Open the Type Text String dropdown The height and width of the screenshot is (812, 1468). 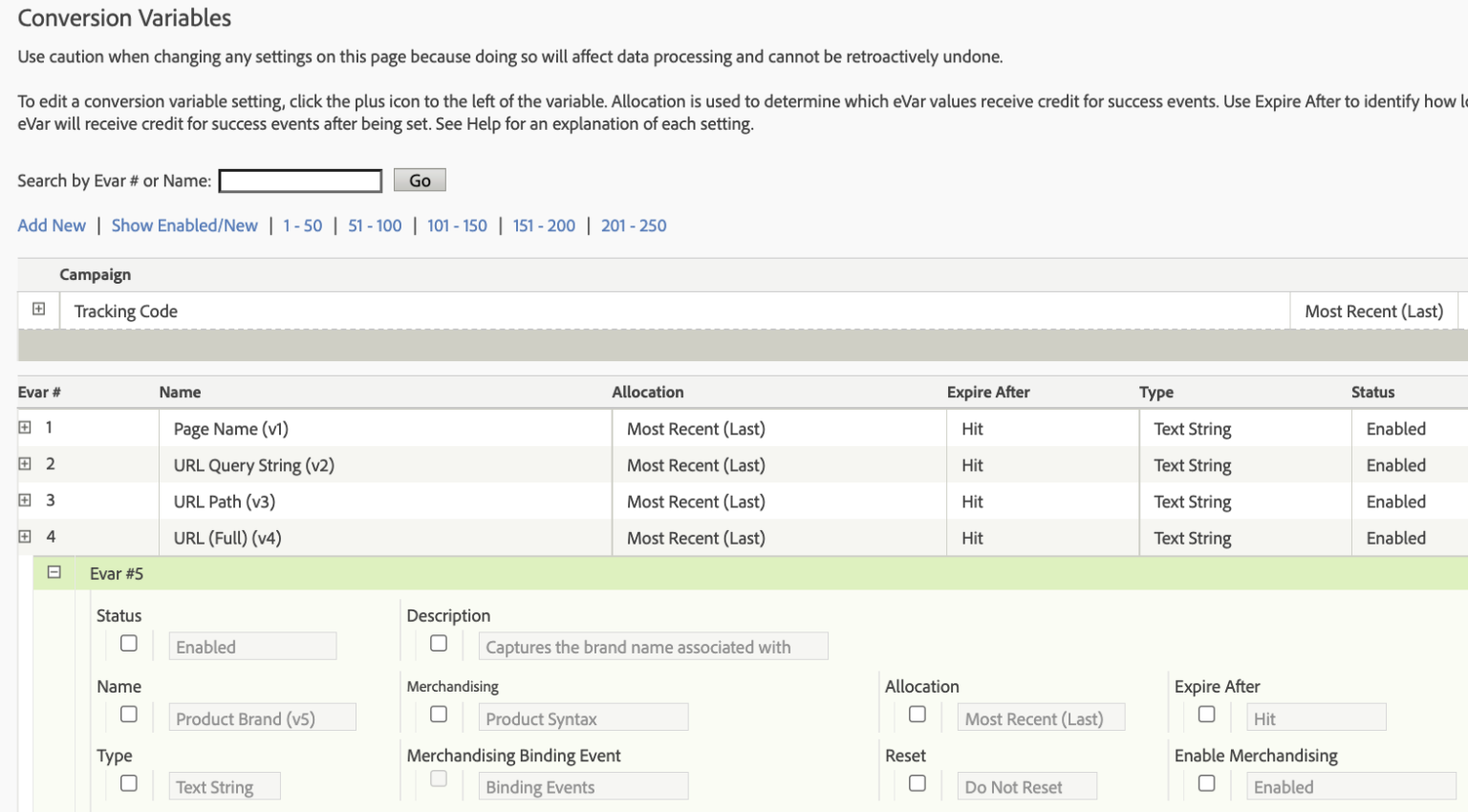[225, 787]
